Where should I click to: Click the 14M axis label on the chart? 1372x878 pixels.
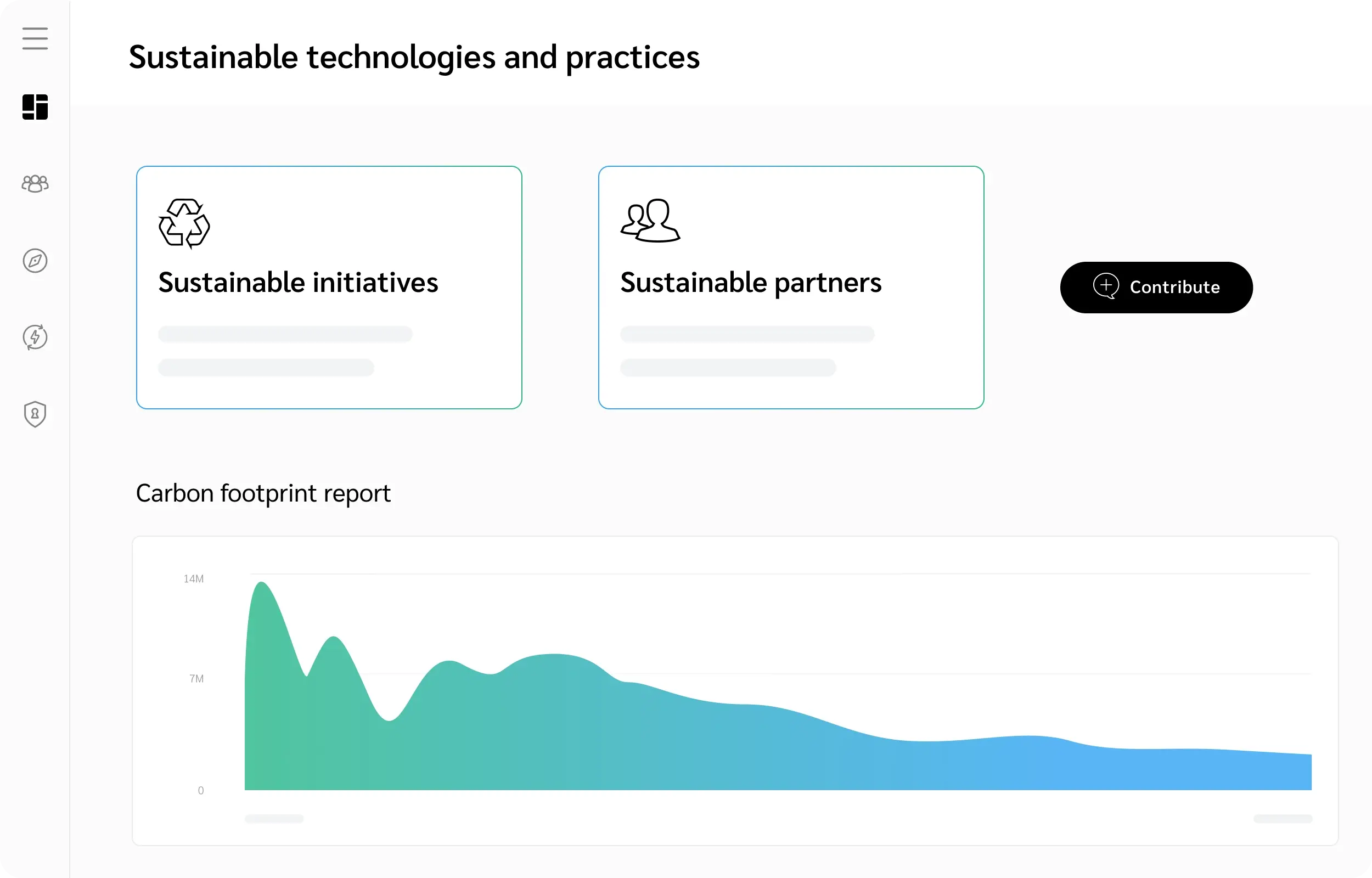(193, 578)
